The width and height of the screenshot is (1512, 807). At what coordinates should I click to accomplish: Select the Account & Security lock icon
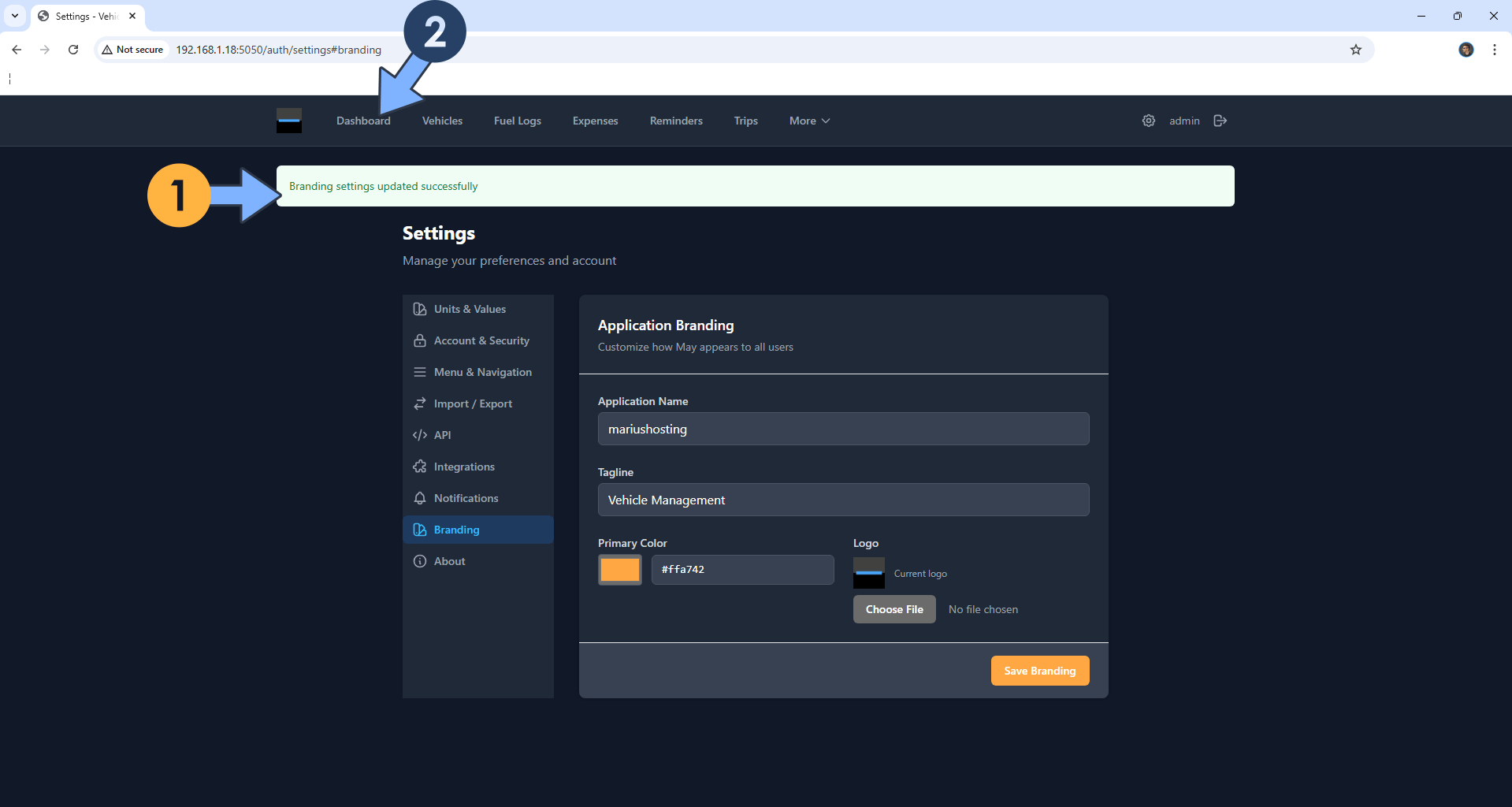click(x=420, y=340)
